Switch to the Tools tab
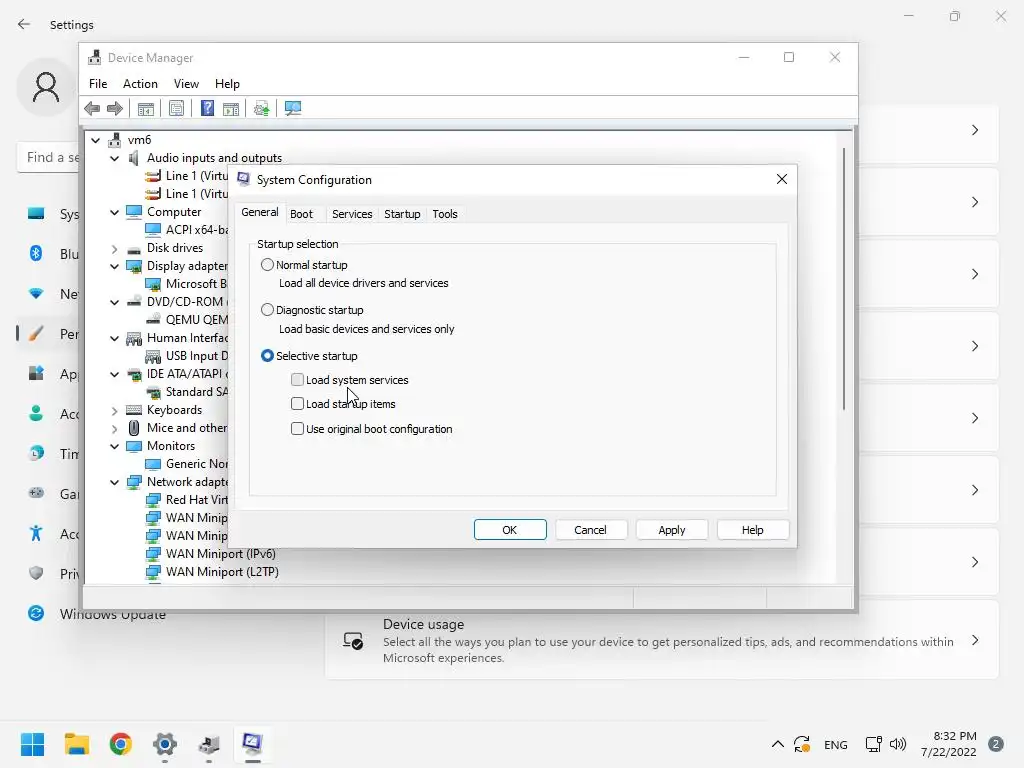Screen dimensions: 1024x768 tap(445, 214)
